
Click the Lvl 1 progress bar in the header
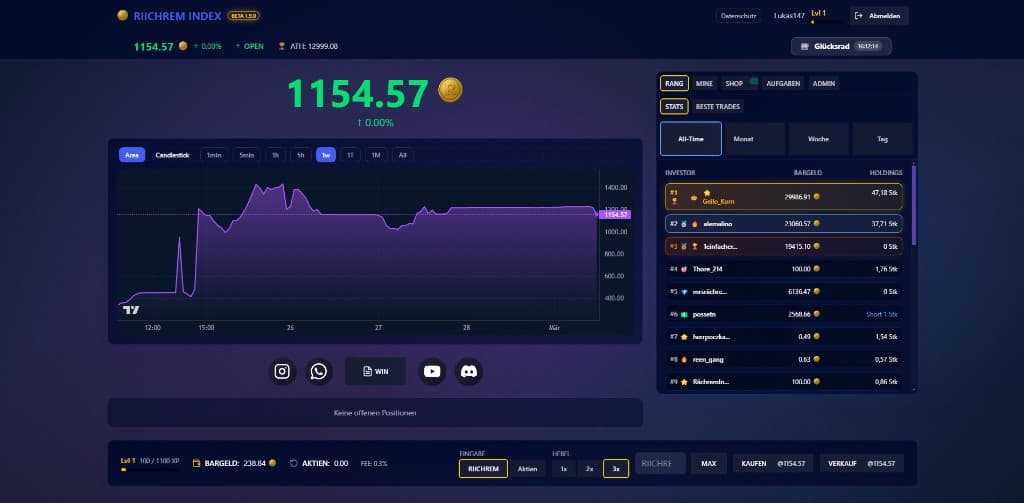[826, 22]
